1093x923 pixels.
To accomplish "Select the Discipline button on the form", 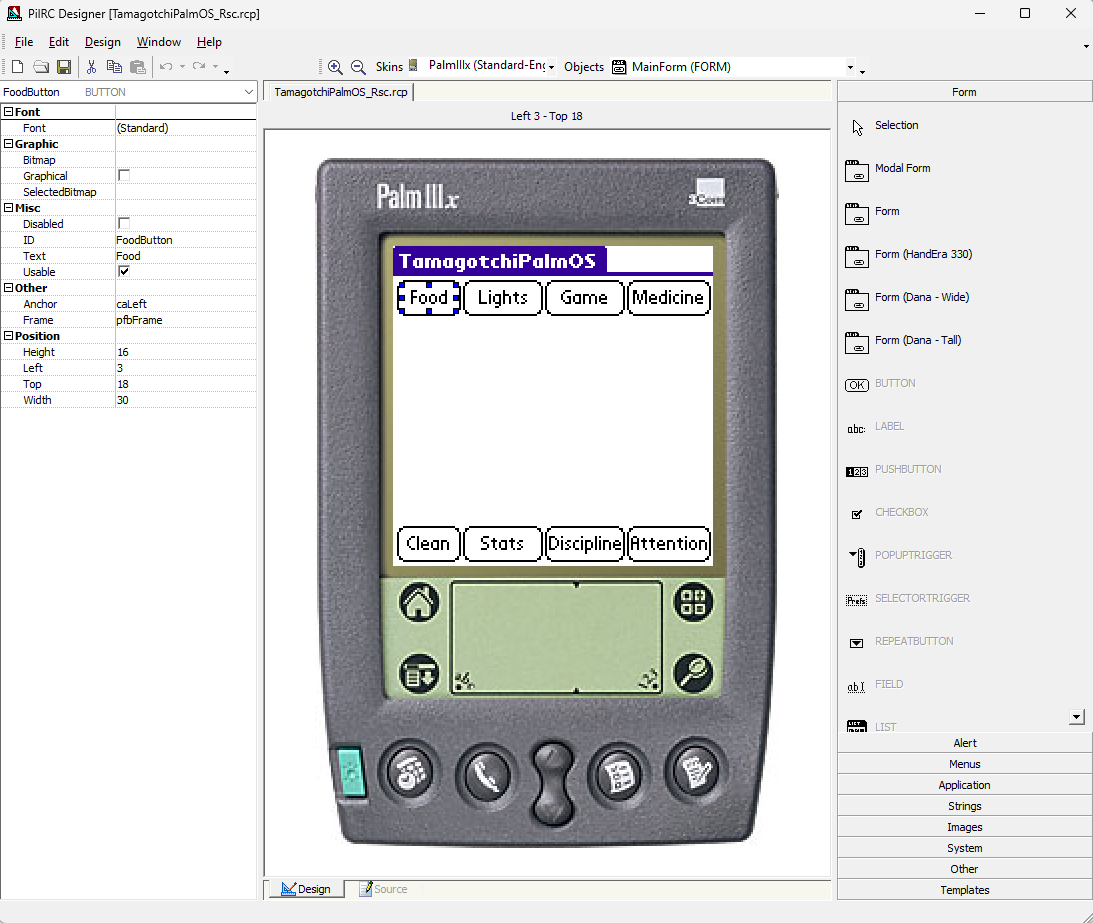I will pyautogui.click(x=584, y=544).
